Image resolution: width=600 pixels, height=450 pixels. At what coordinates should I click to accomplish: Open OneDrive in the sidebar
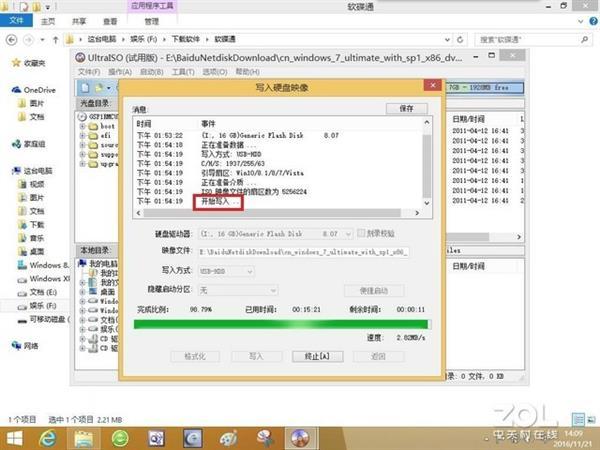[34, 90]
